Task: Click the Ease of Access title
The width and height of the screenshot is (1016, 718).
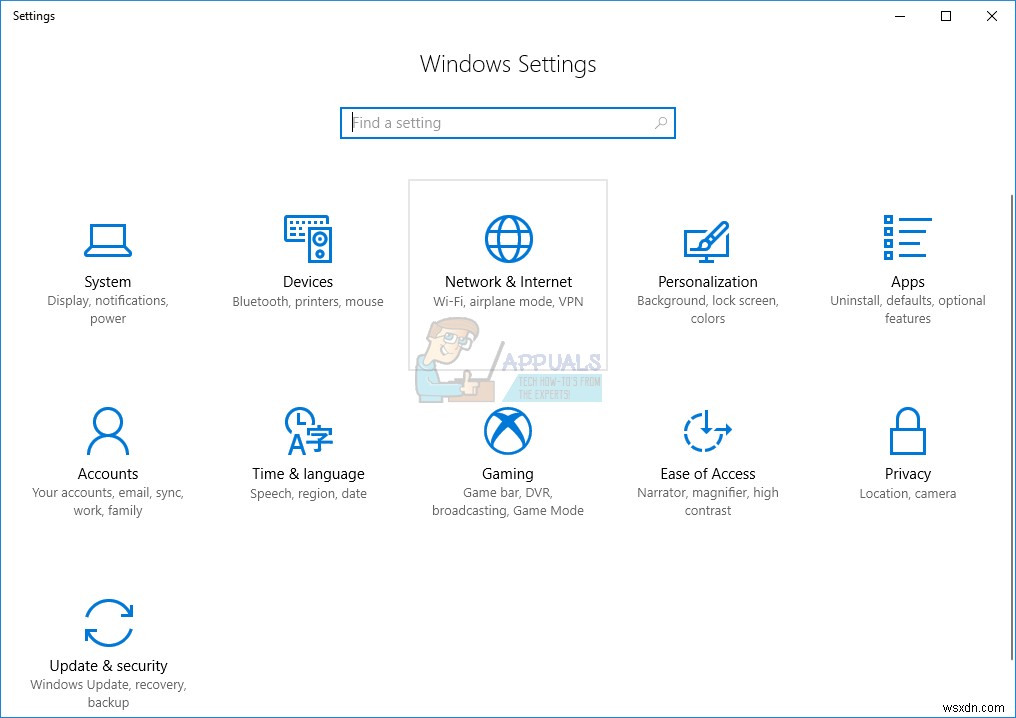Action: (708, 474)
